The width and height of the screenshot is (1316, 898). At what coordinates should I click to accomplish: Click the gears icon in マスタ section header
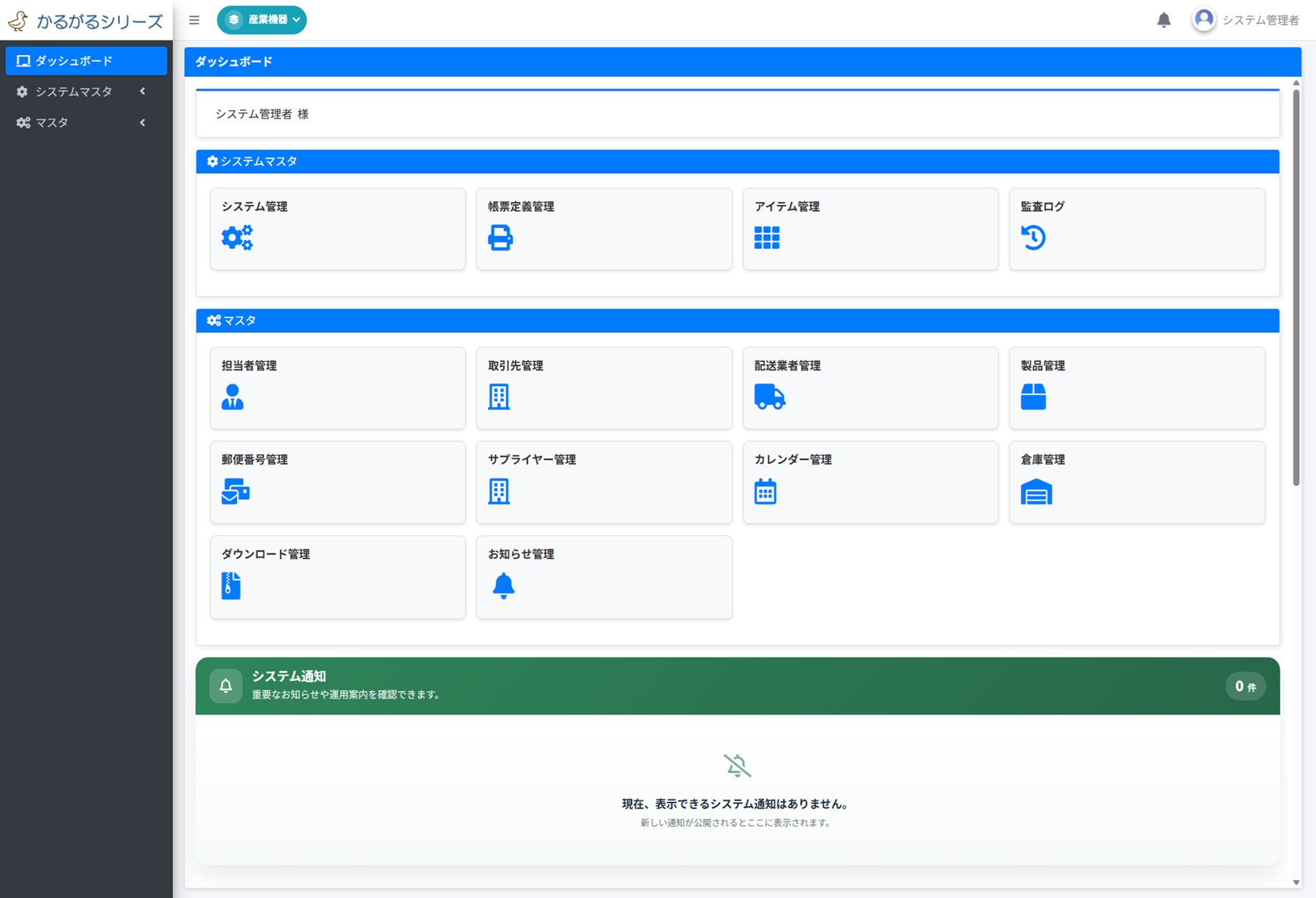tap(214, 321)
